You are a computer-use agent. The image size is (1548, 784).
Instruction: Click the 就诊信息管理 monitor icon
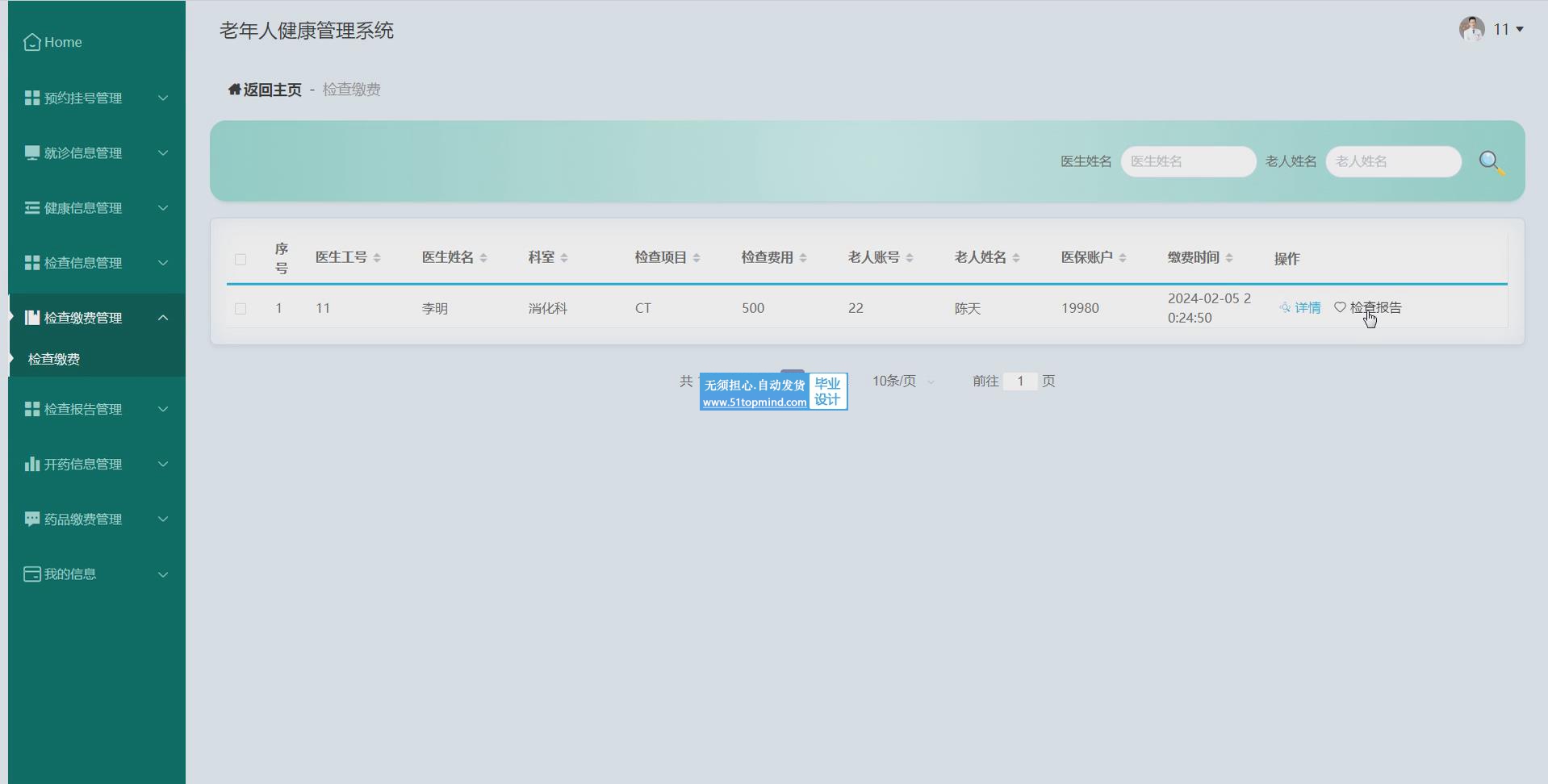[32, 153]
